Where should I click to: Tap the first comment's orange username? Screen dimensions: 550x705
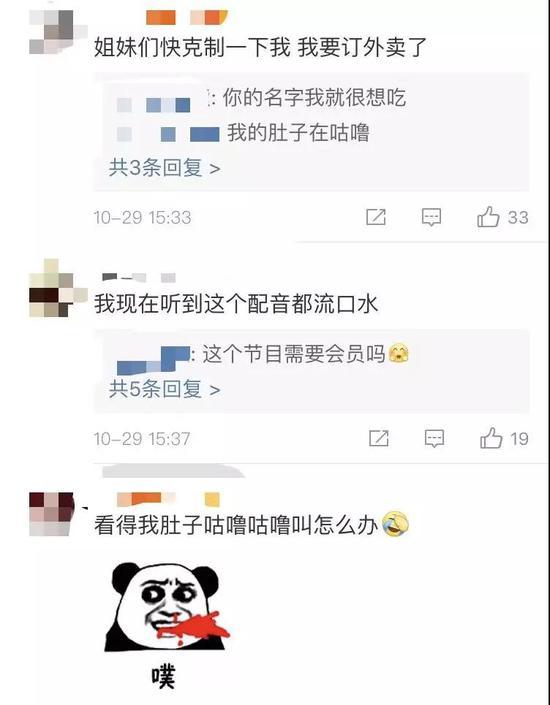pos(187,18)
